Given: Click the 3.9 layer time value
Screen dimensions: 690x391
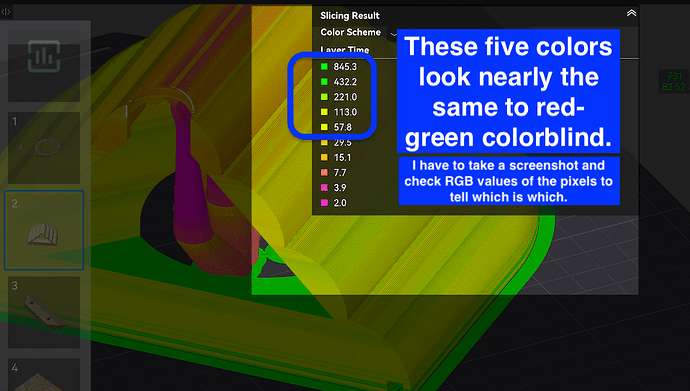Looking at the screenshot, I should (340, 187).
